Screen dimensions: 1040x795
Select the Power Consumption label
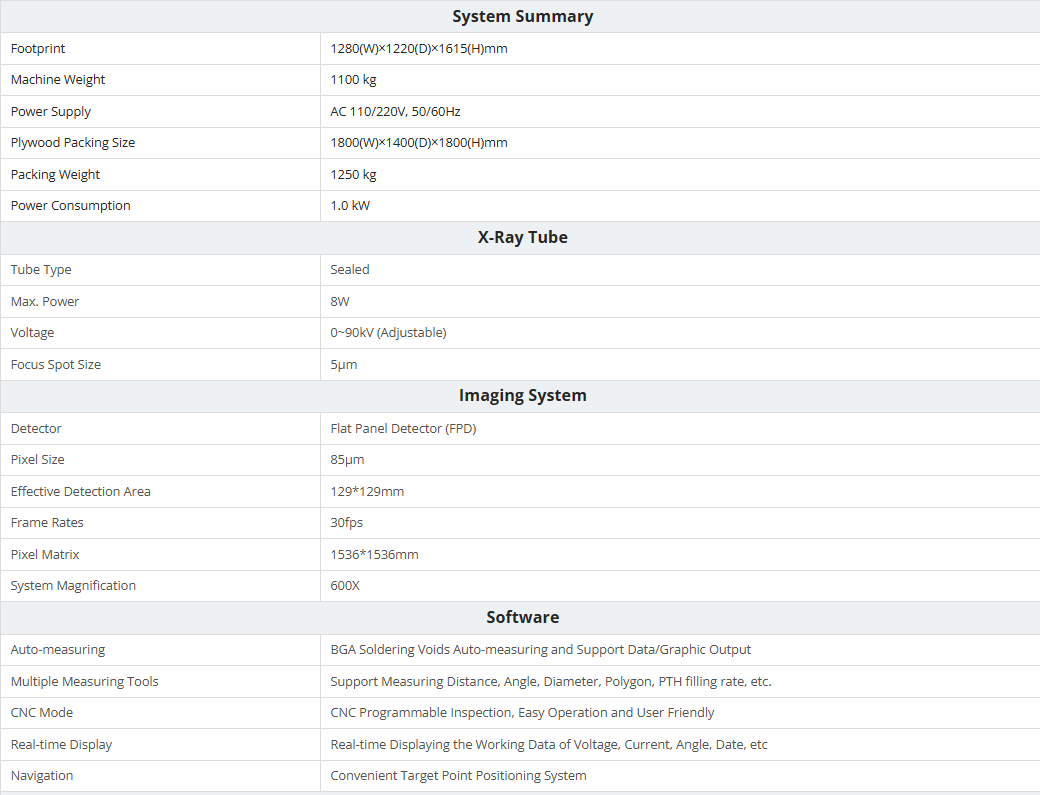point(71,206)
